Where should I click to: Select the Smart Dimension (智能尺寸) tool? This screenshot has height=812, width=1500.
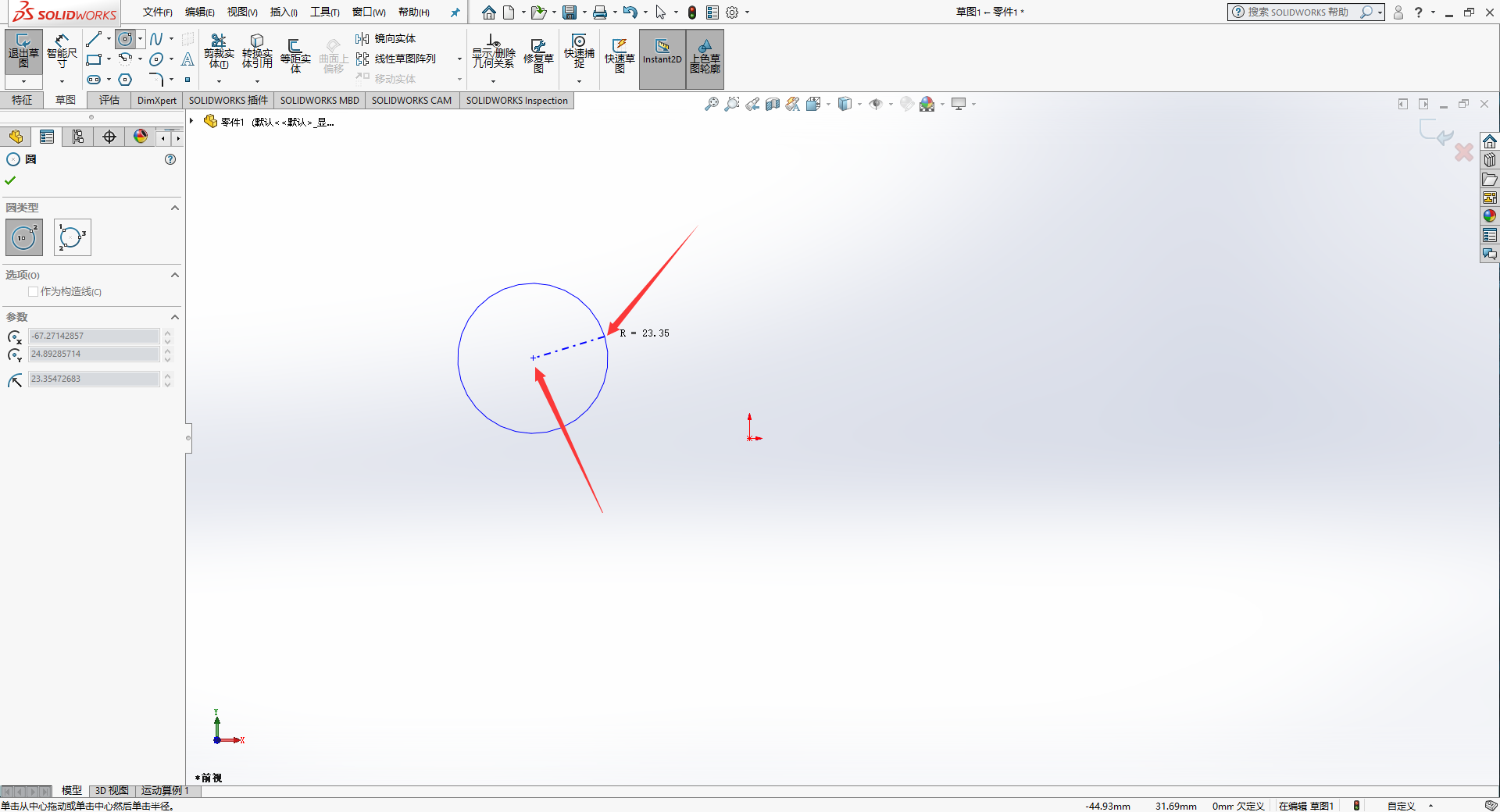click(62, 52)
